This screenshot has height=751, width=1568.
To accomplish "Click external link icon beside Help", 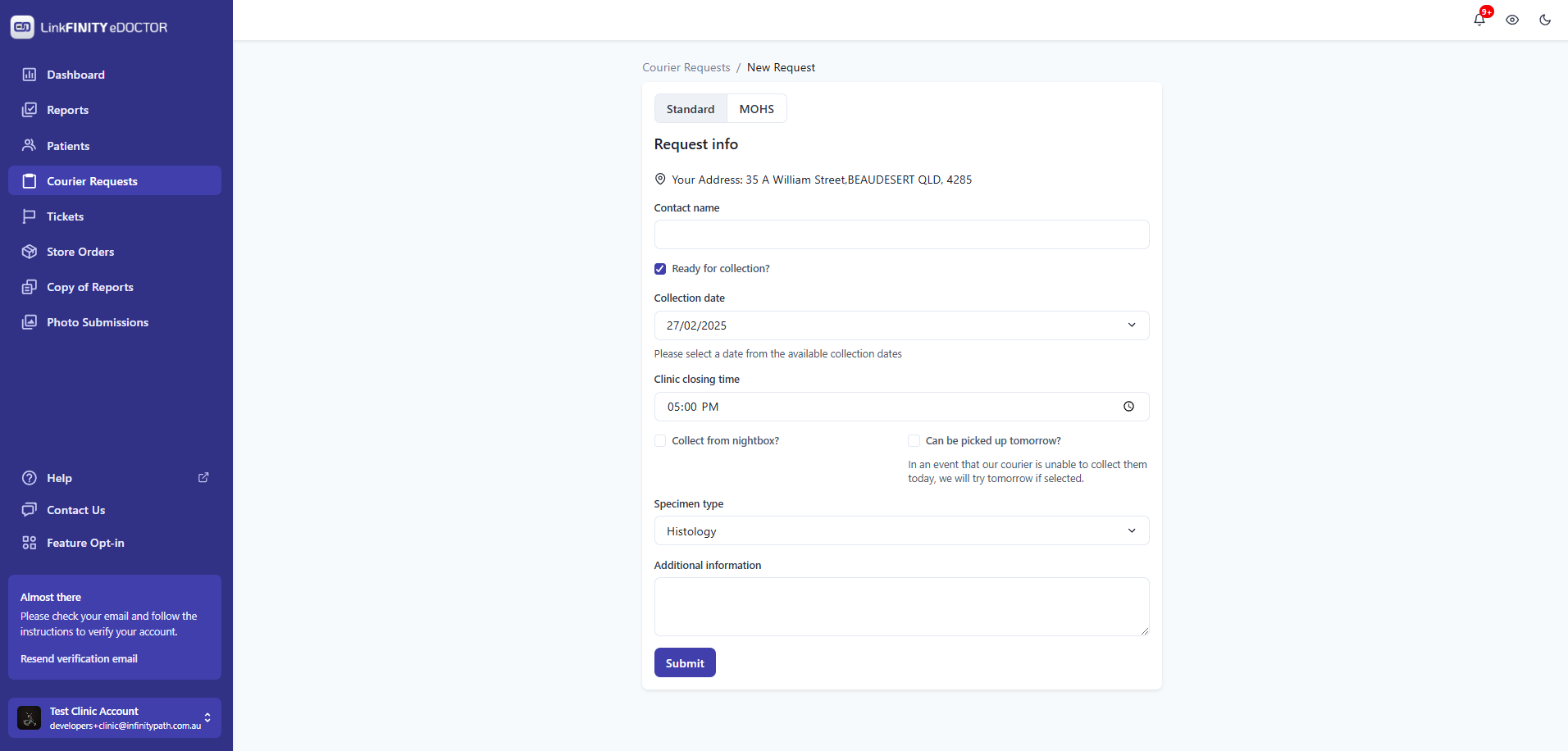I will click(203, 477).
